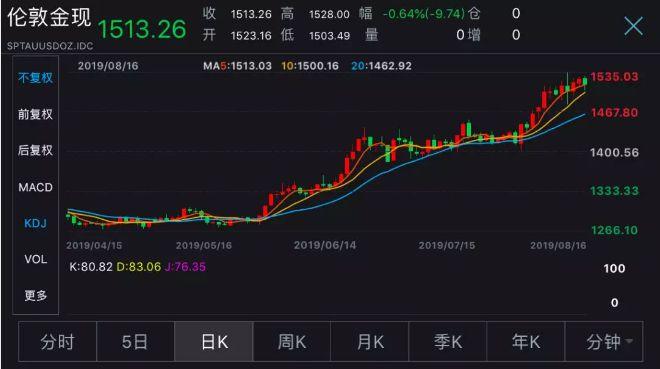Switch to 年K tab

pos(526,342)
